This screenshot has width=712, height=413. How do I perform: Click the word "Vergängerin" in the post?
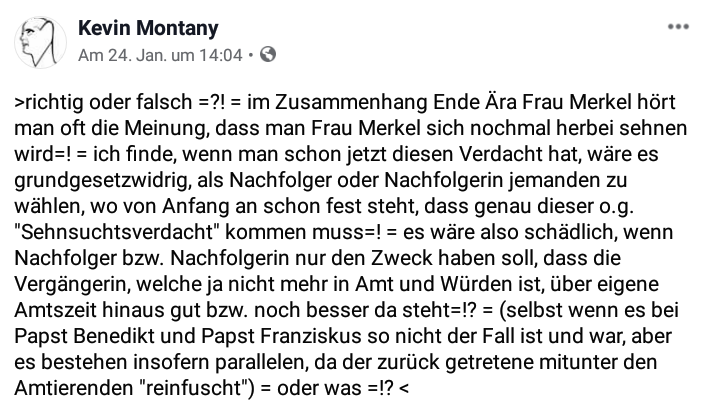[72, 285]
